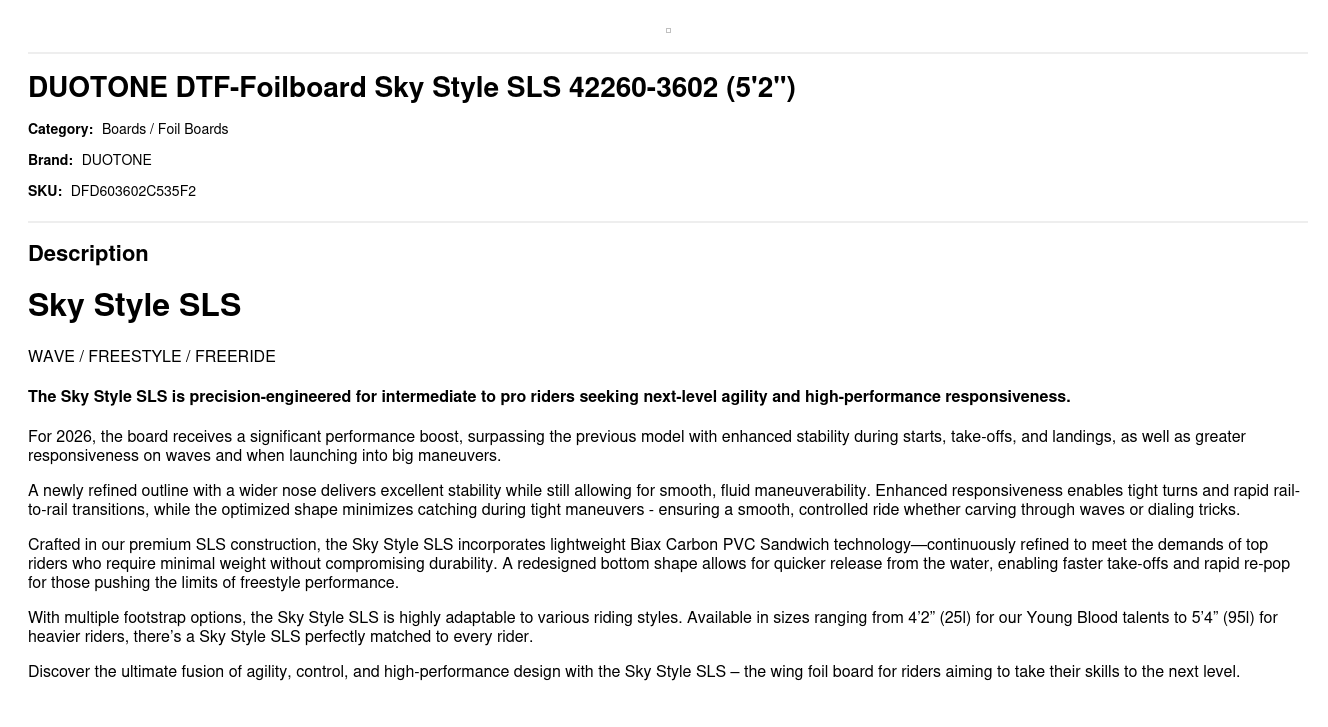The width and height of the screenshot is (1328, 727).
Task: Click the horizontal divider above the title
Action: tap(668, 53)
